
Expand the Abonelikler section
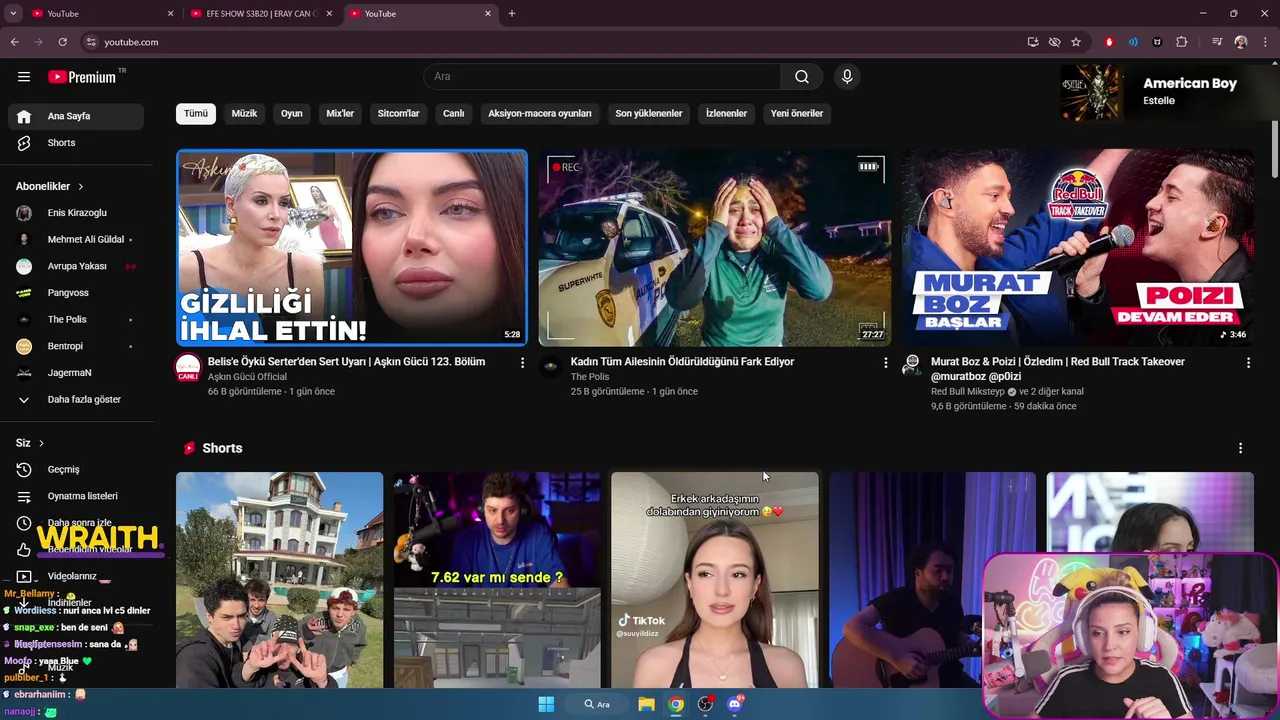tap(50, 186)
